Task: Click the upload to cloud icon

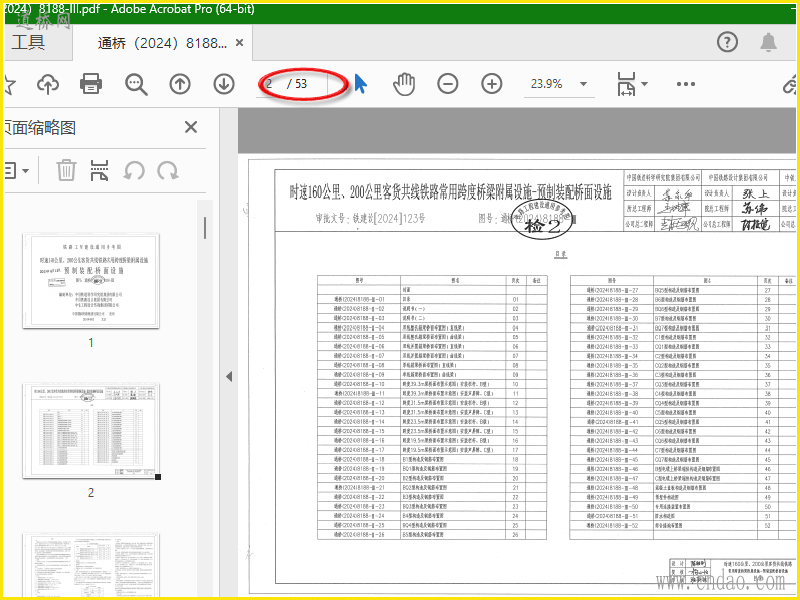Action: (x=48, y=84)
